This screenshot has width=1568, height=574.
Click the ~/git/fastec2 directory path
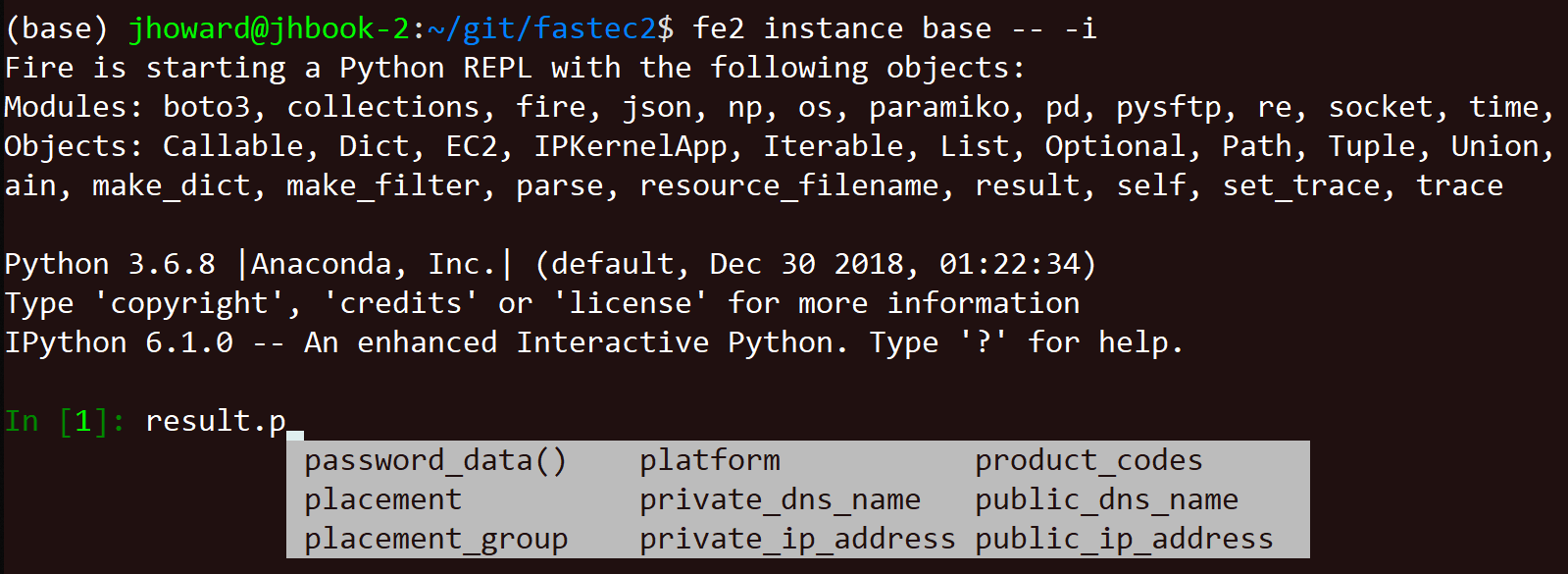coord(540,28)
